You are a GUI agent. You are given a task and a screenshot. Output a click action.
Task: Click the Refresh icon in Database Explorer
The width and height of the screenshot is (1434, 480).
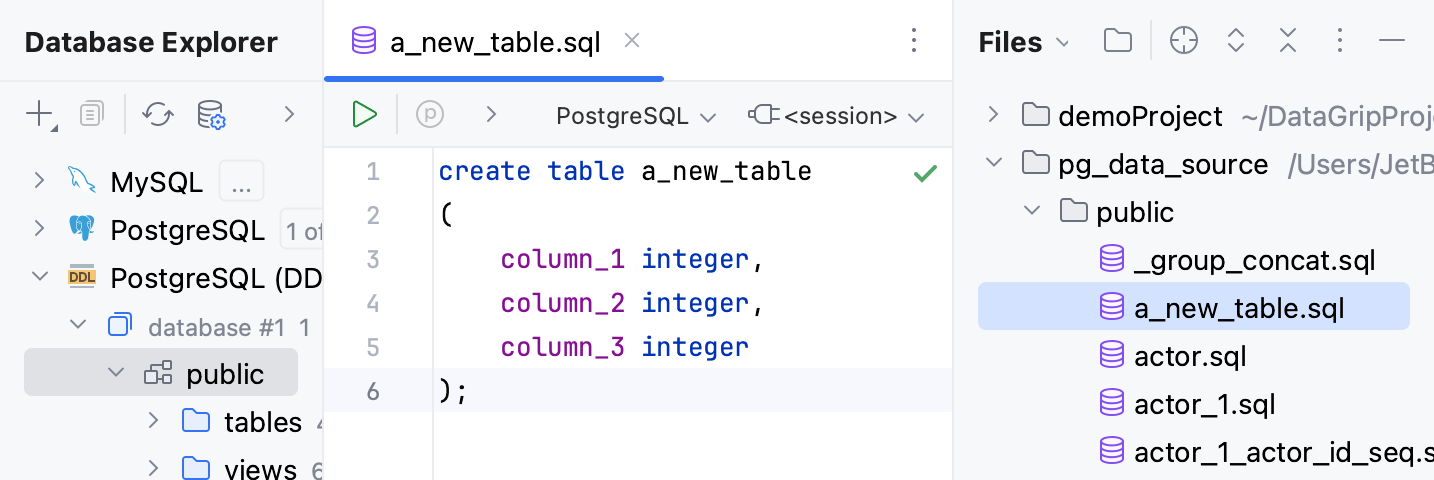157,114
